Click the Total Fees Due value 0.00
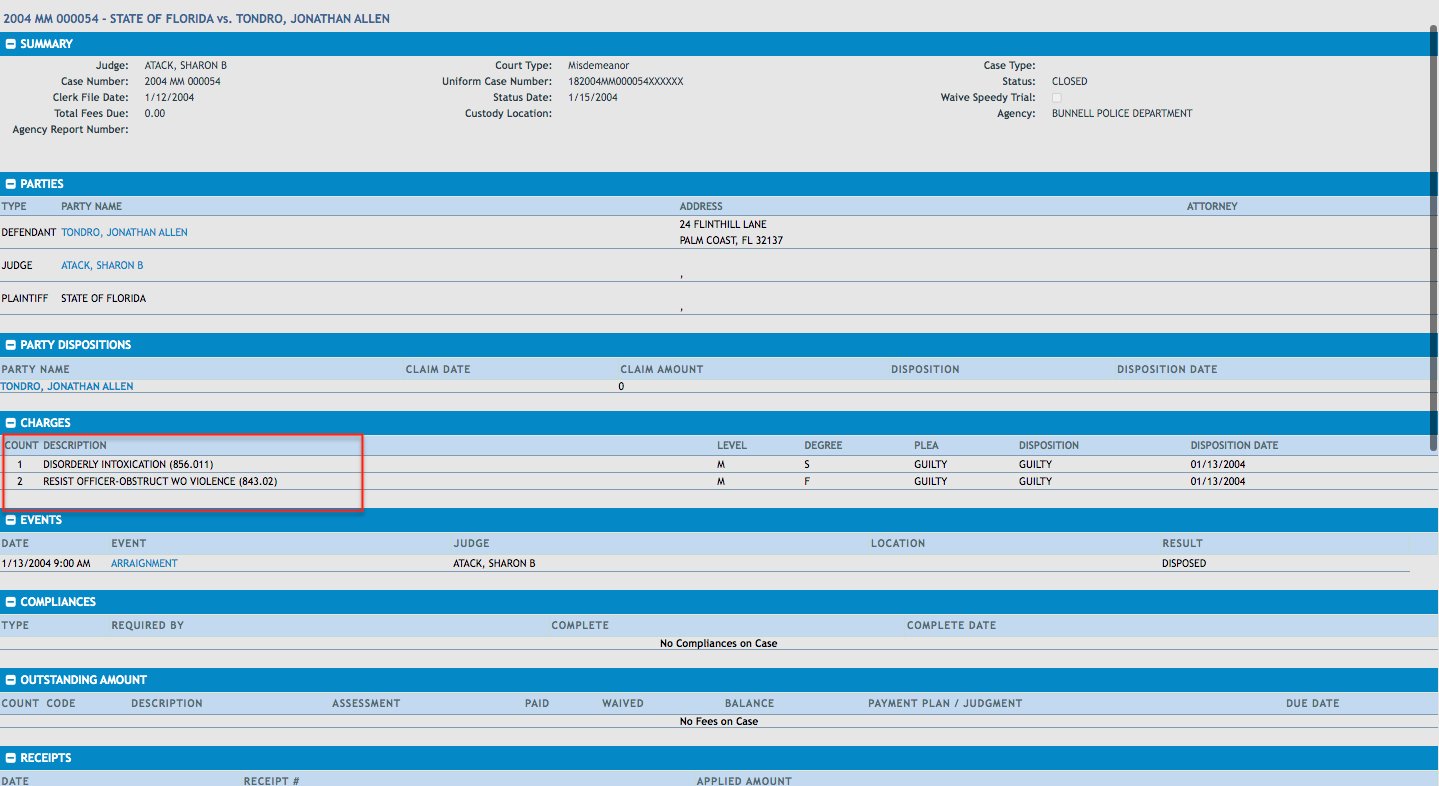Image resolution: width=1439 pixels, height=786 pixels. [x=155, y=113]
